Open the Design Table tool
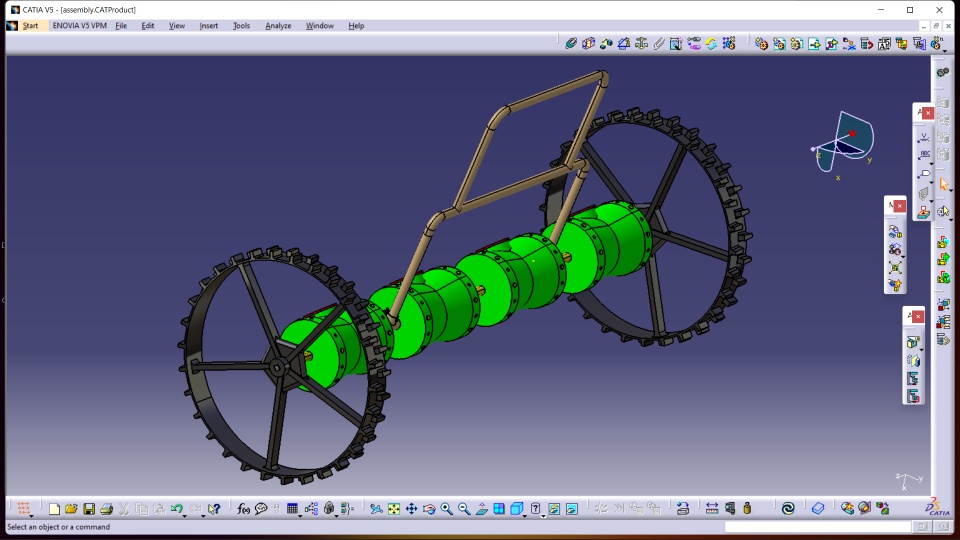 [x=293, y=509]
